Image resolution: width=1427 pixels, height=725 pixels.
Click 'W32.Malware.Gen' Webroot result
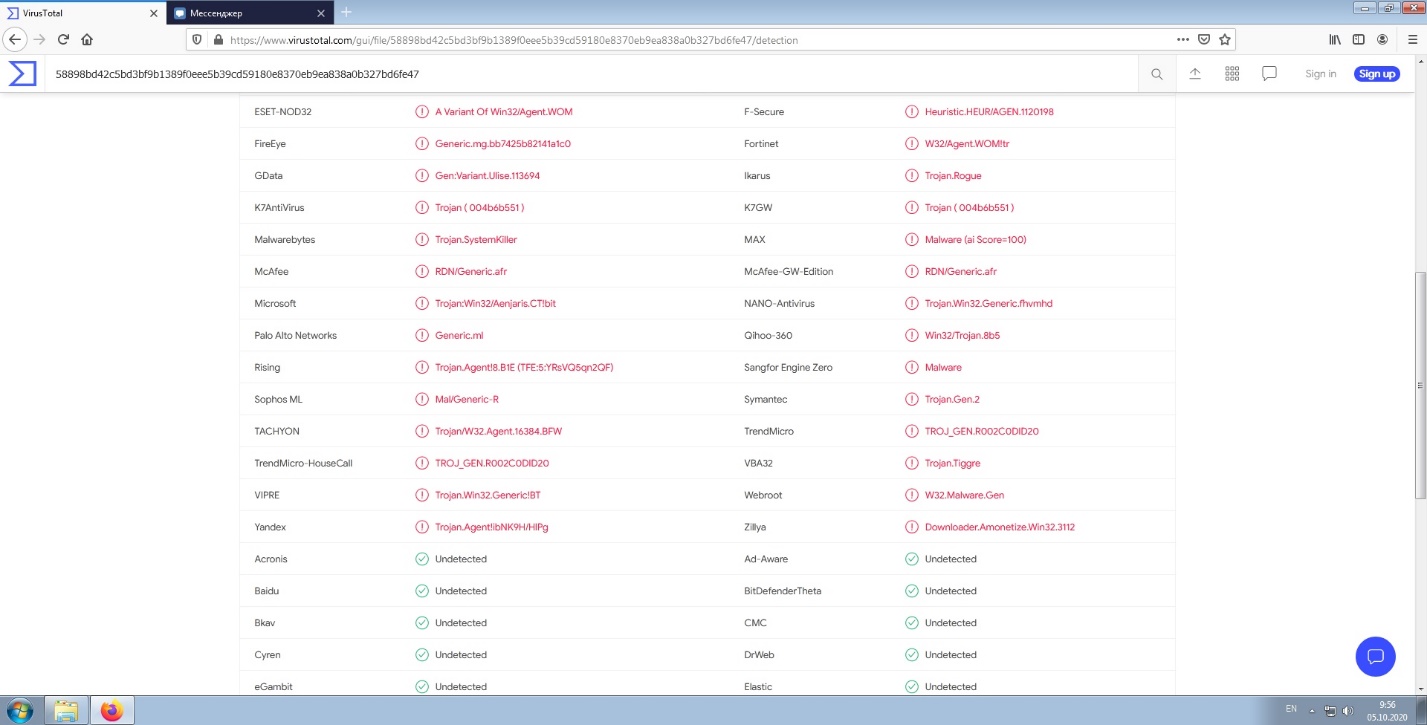tap(964, 495)
